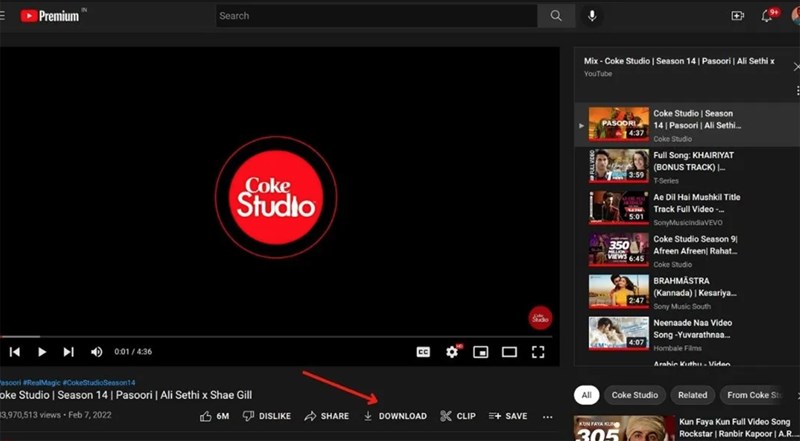Close the Mix playlist panel
Image resolution: width=800 pixels, height=441 pixels.
click(796, 67)
